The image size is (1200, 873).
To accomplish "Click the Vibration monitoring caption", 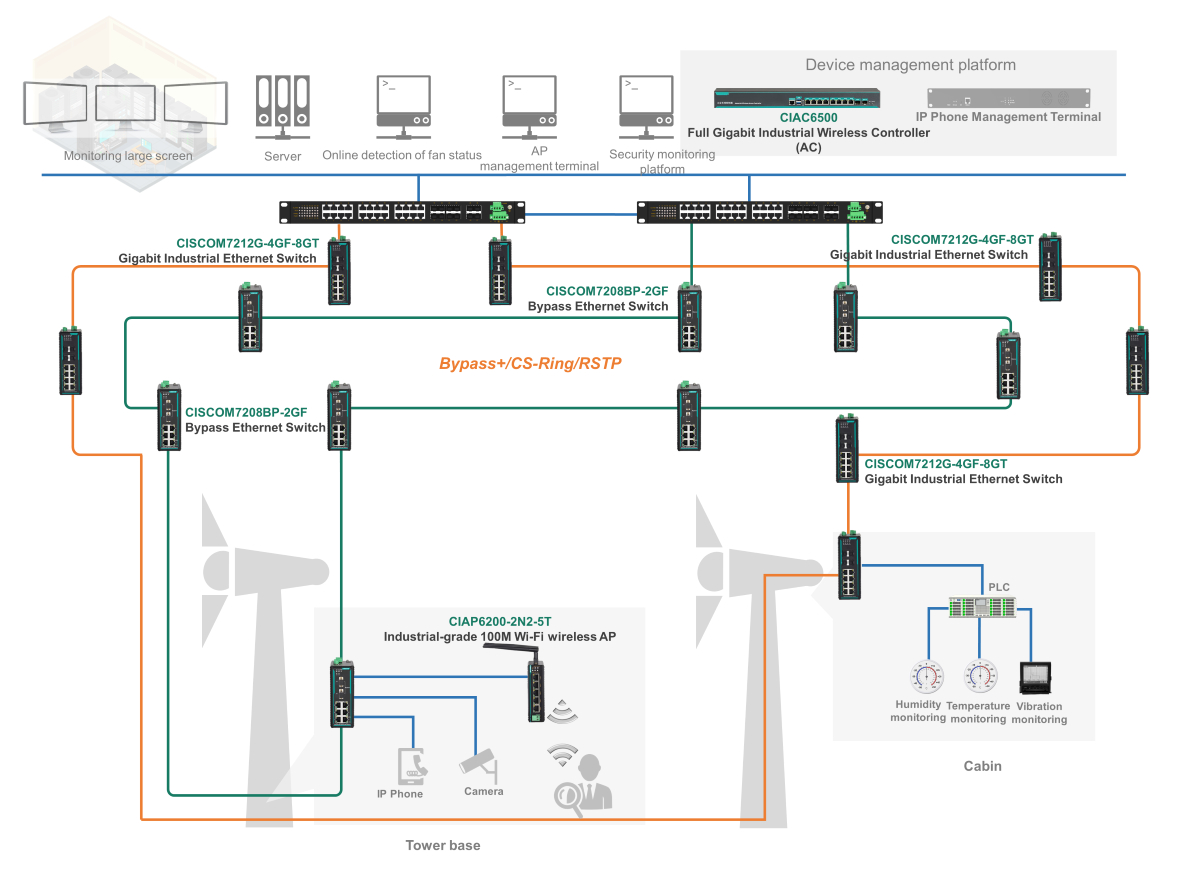I will 1039,712.
